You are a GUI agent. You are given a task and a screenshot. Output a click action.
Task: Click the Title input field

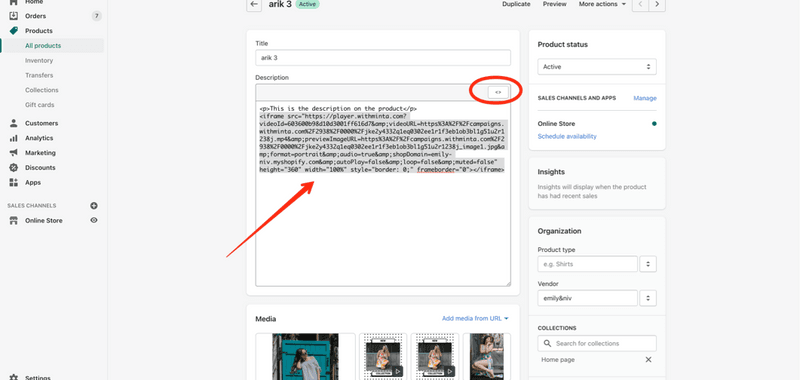tap(383, 58)
